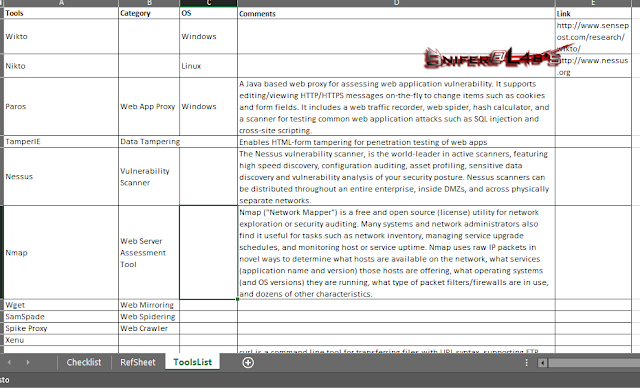Select column E header
Image resolution: width=640 pixels, height=388 pixels.
pos(593,3)
